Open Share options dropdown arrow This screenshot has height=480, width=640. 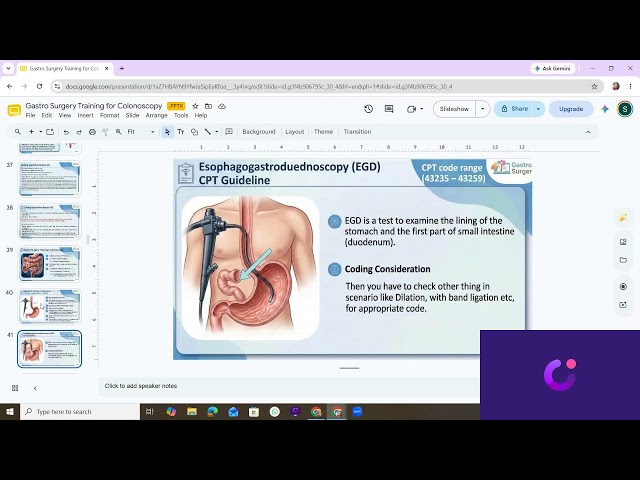pyautogui.click(x=538, y=109)
